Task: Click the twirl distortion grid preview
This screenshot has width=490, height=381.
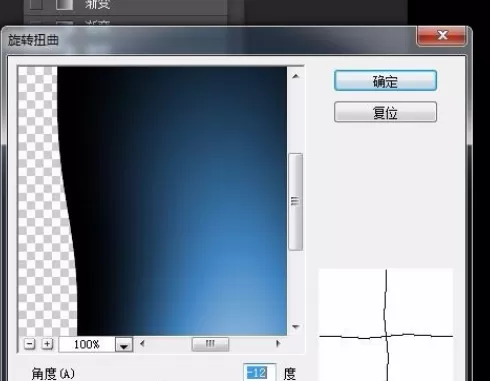Action: [x=386, y=325]
